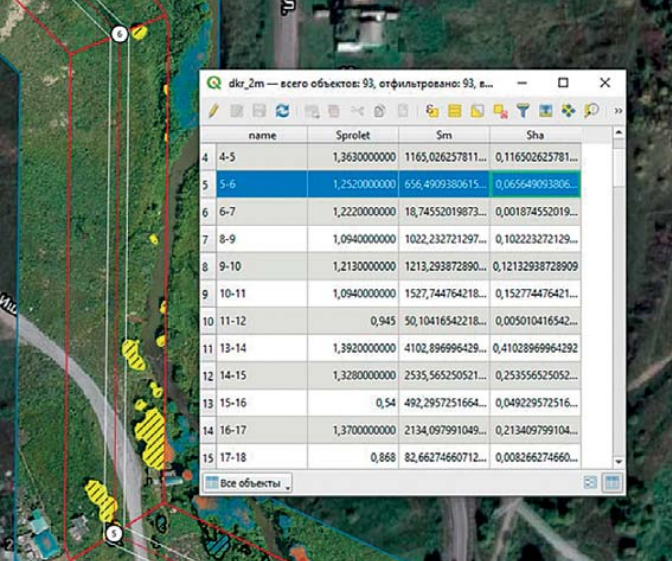
Task: Switch to table view
Action: [x=611, y=483]
